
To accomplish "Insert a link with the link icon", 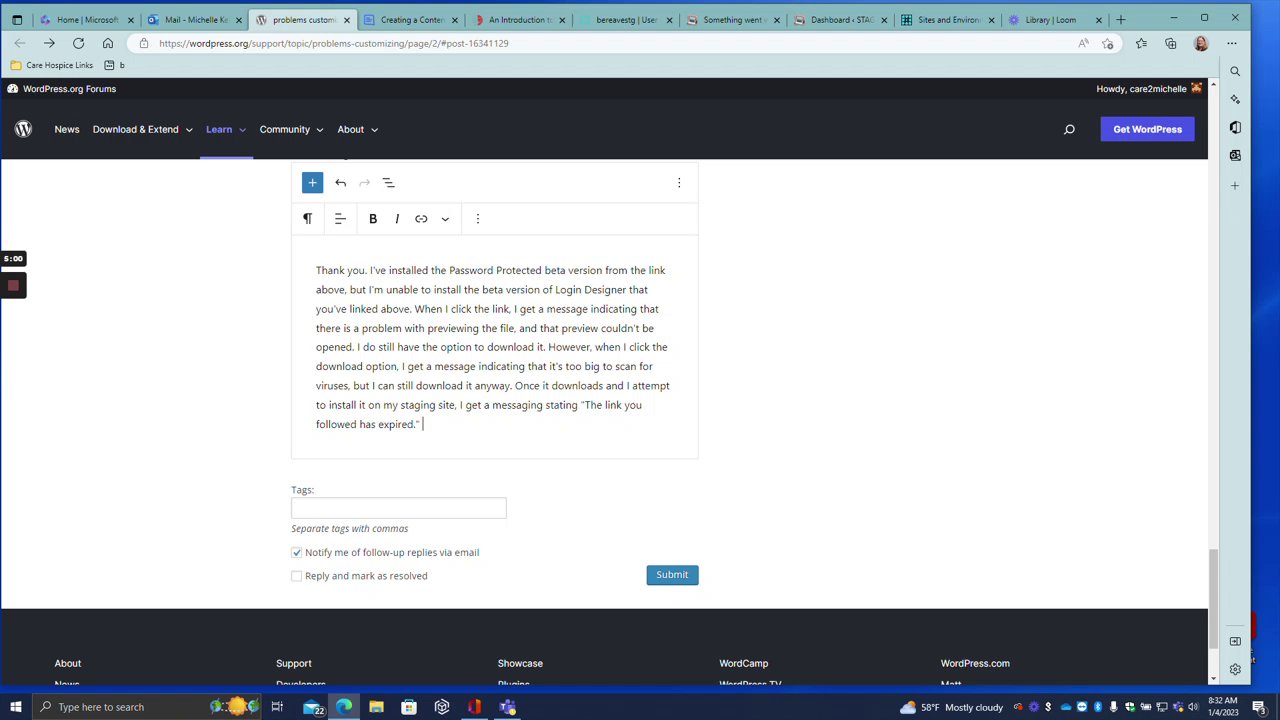I will 421,219.
